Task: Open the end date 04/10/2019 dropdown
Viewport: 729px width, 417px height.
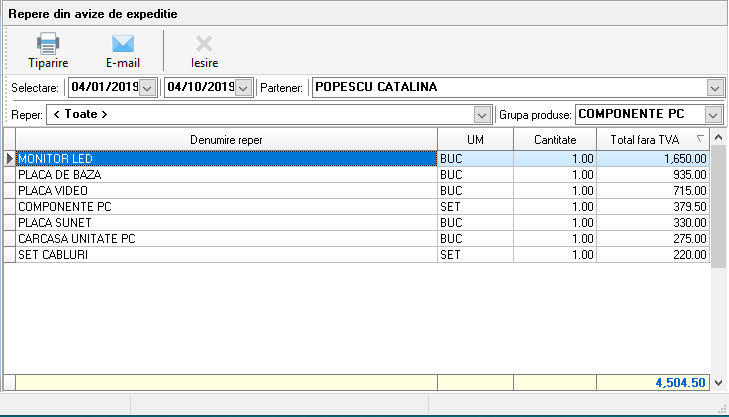Action: tap(243, 88)
